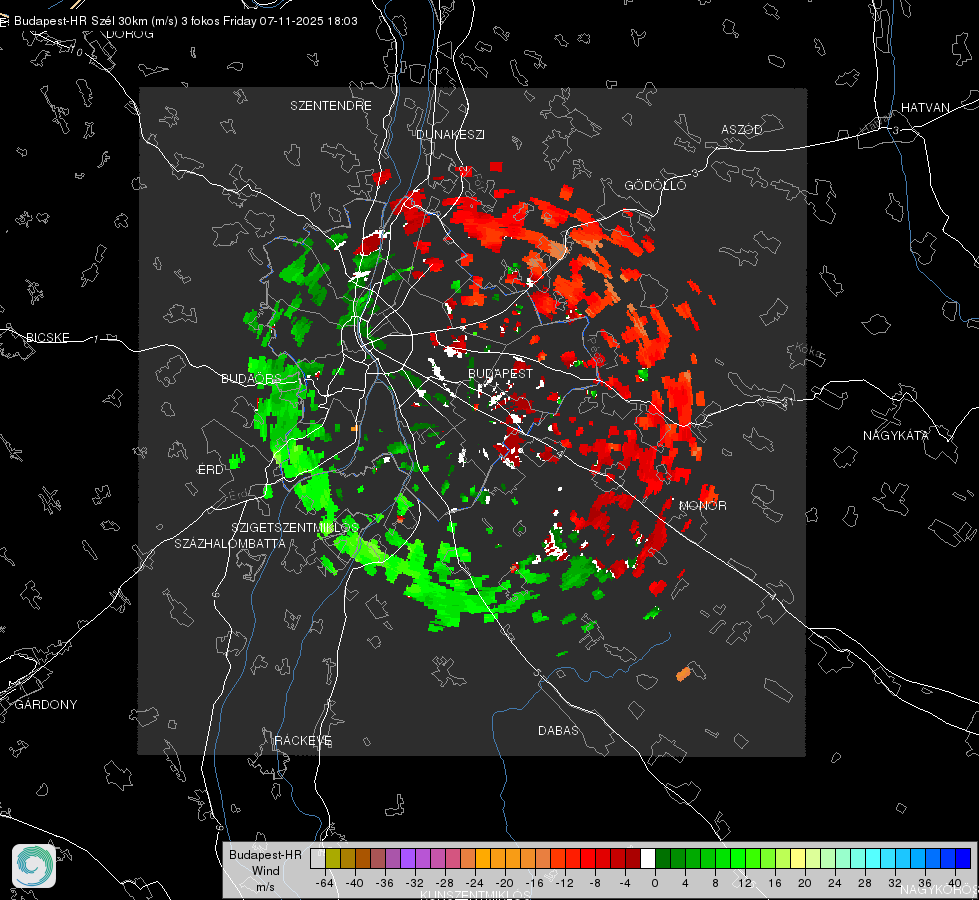Click the GÖDÖLLŐ town label

pyautogui.click(x=655, y=185)
